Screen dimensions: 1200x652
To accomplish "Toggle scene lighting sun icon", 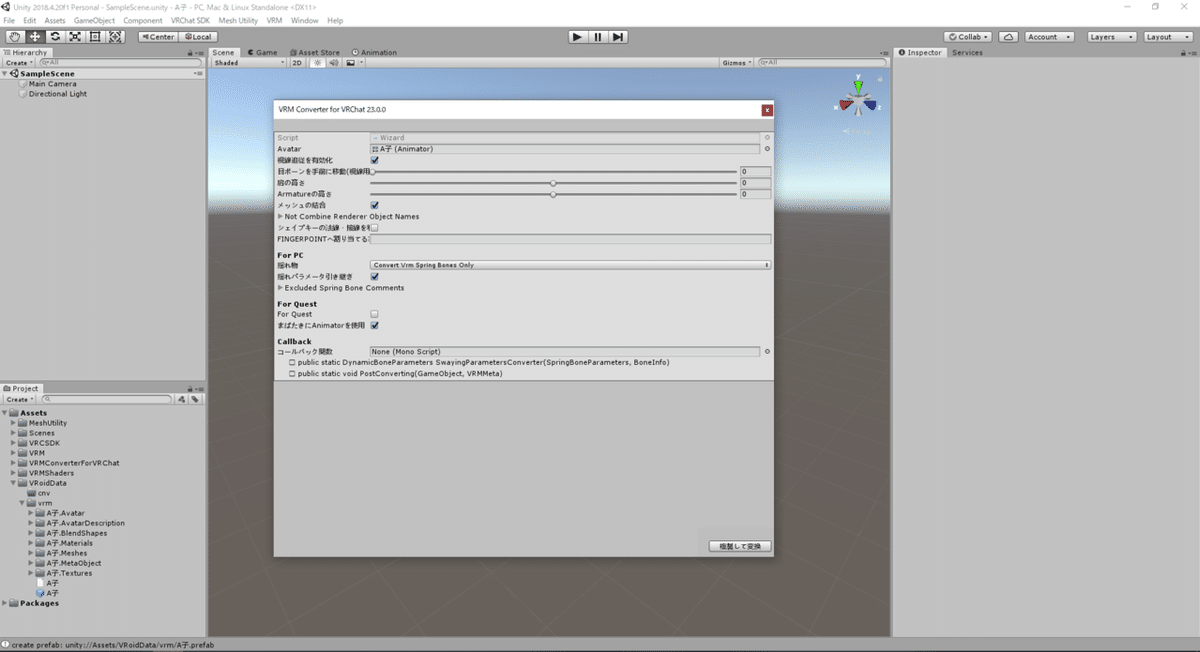I will tap(318, 62).
